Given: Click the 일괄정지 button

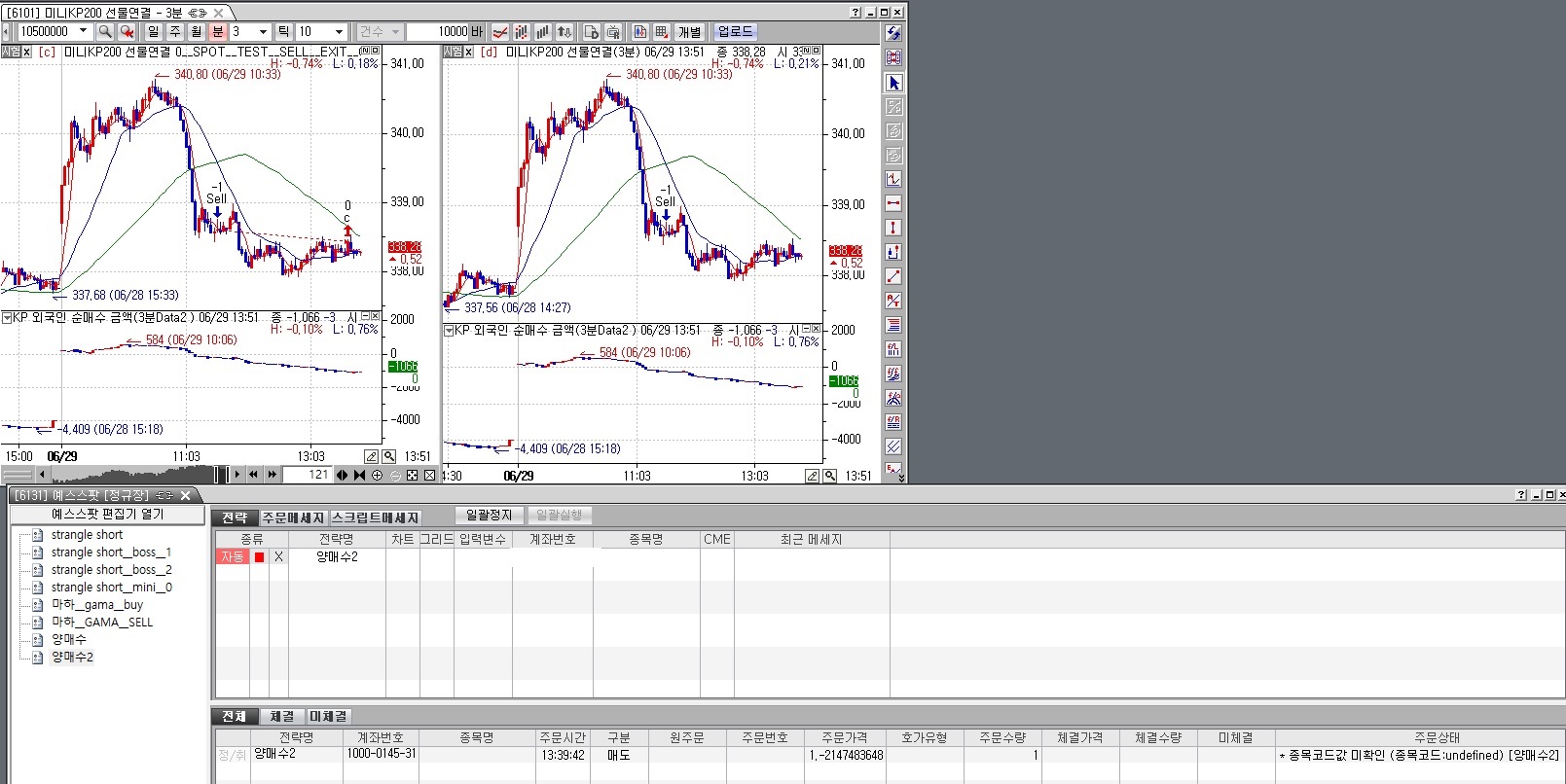Looking at the screenshot, I should pos(489,515).
